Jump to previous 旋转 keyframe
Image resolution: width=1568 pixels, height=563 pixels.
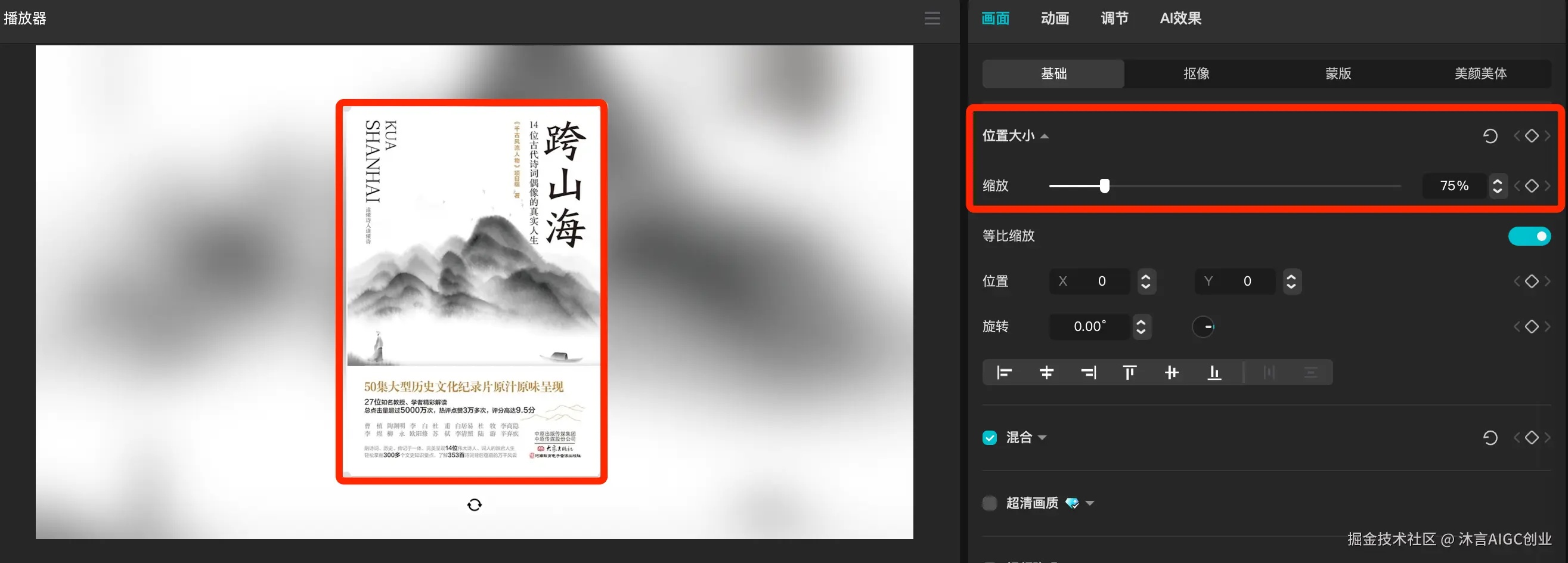pos(1517,327)
